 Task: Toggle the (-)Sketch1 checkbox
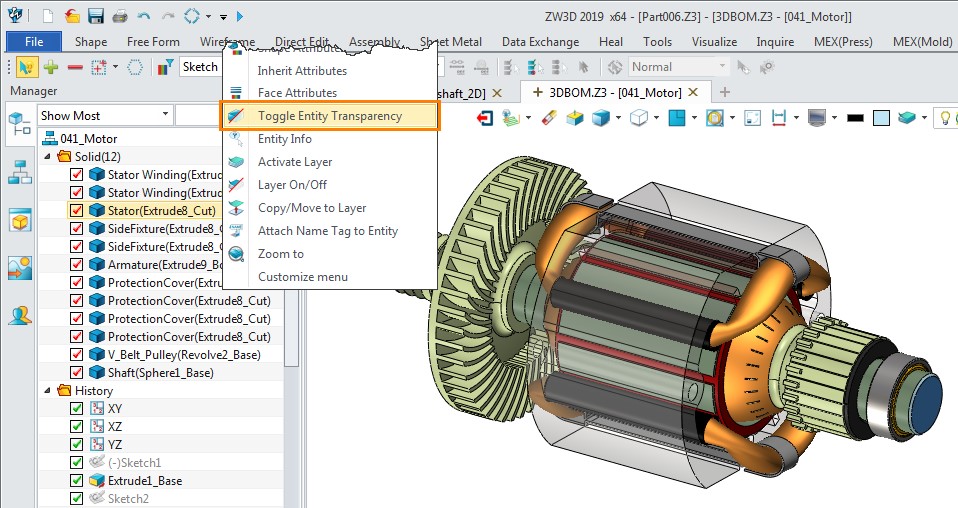point(76,462)
